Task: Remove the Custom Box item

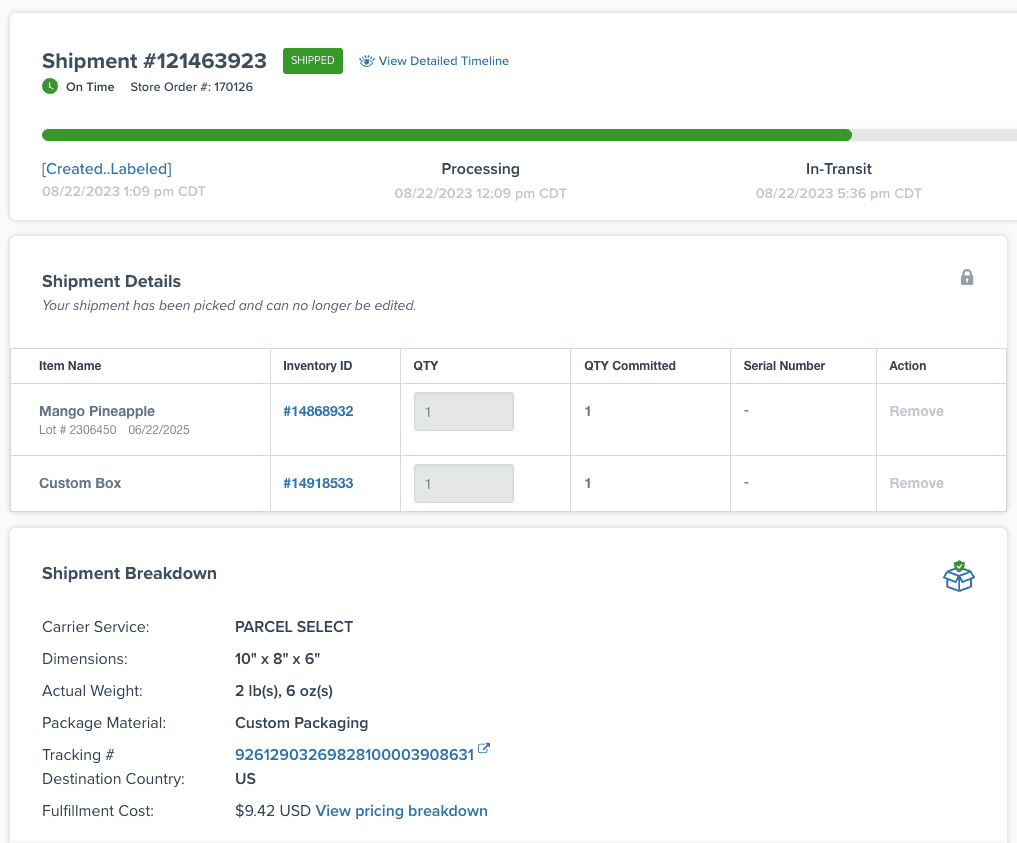Action: [916, 483]
